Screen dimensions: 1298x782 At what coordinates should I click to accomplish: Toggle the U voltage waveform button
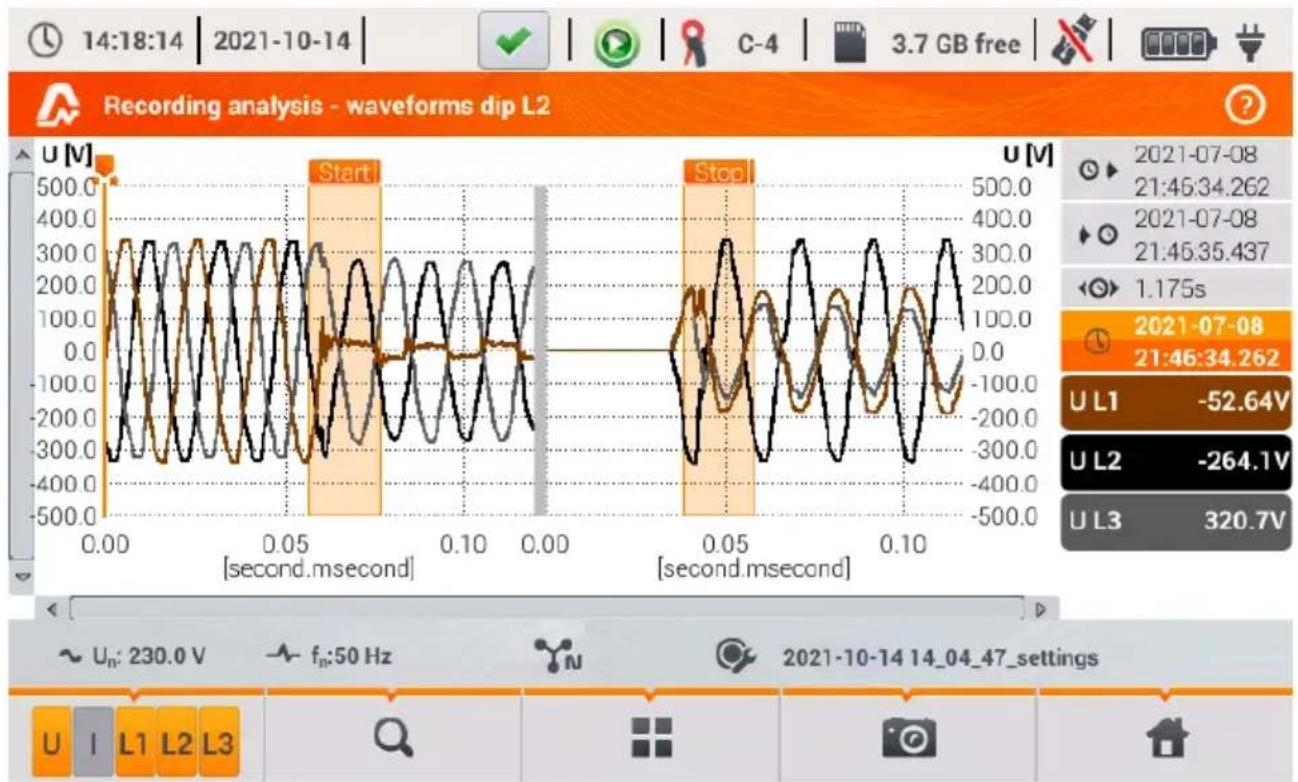click(53, 741)
